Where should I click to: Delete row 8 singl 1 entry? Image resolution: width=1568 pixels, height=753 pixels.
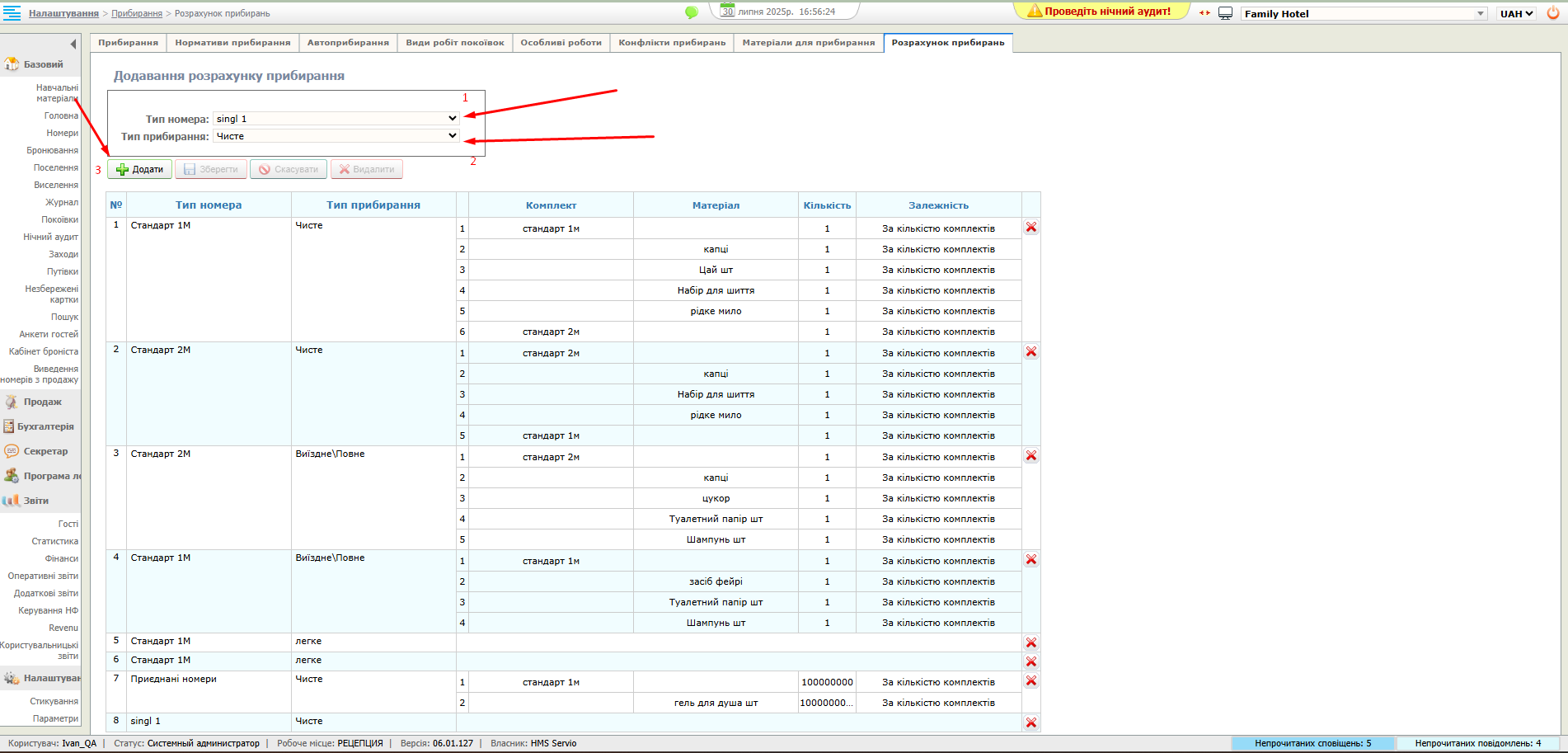point(1030,722)
